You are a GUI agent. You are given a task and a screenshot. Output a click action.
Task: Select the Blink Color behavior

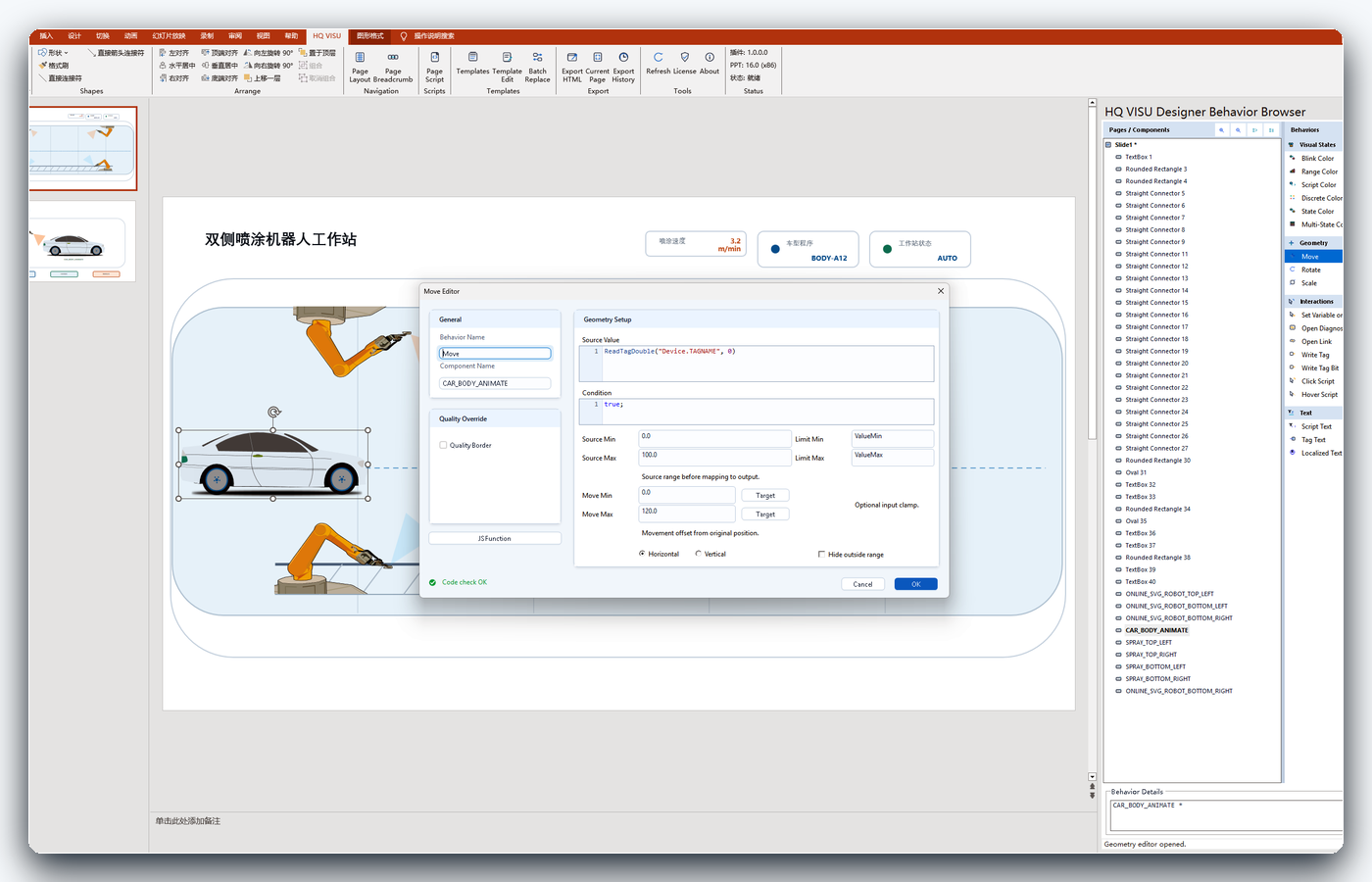click(x=1313, y=158)
